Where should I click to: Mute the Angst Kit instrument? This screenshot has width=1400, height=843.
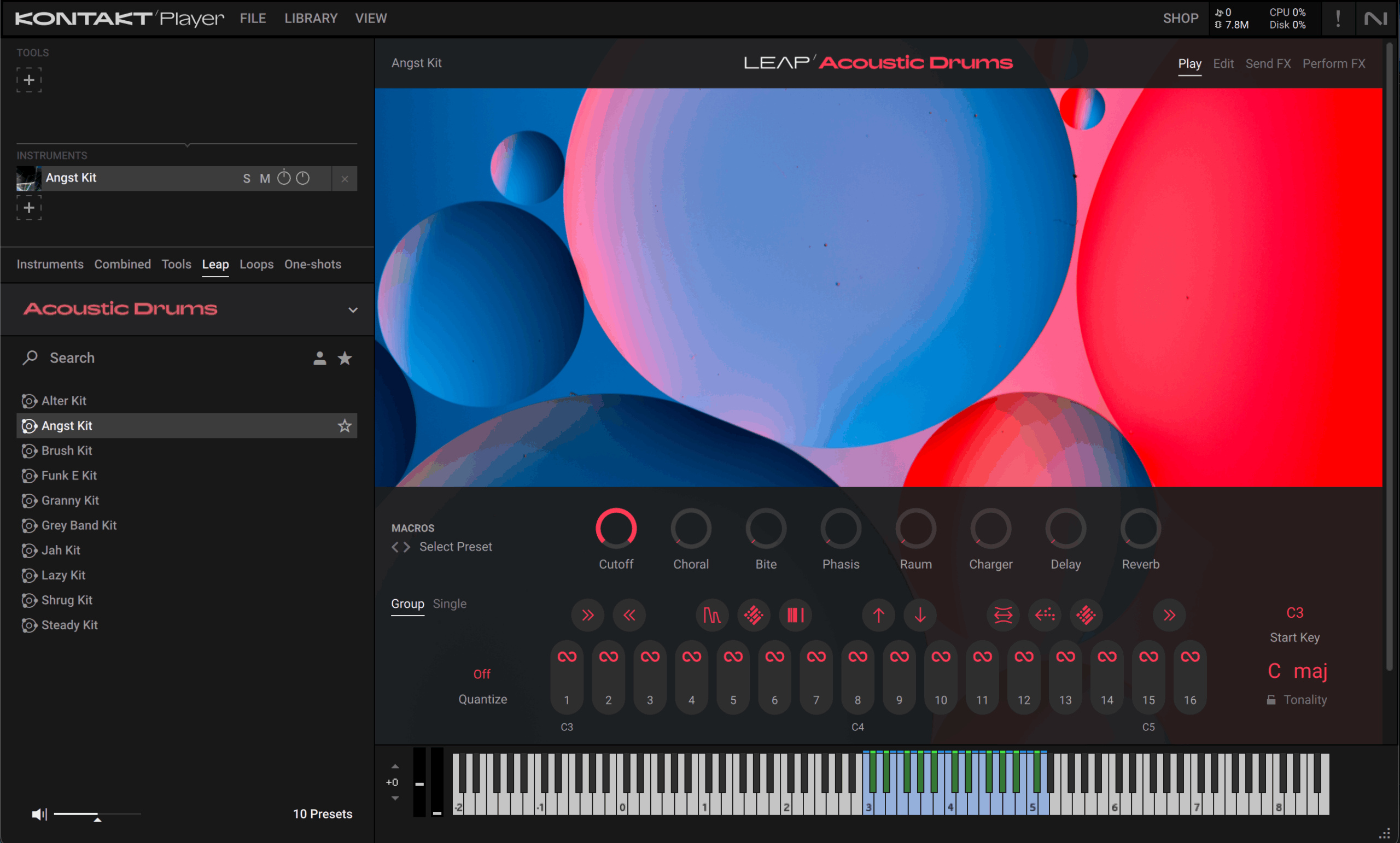pos(265,178)
